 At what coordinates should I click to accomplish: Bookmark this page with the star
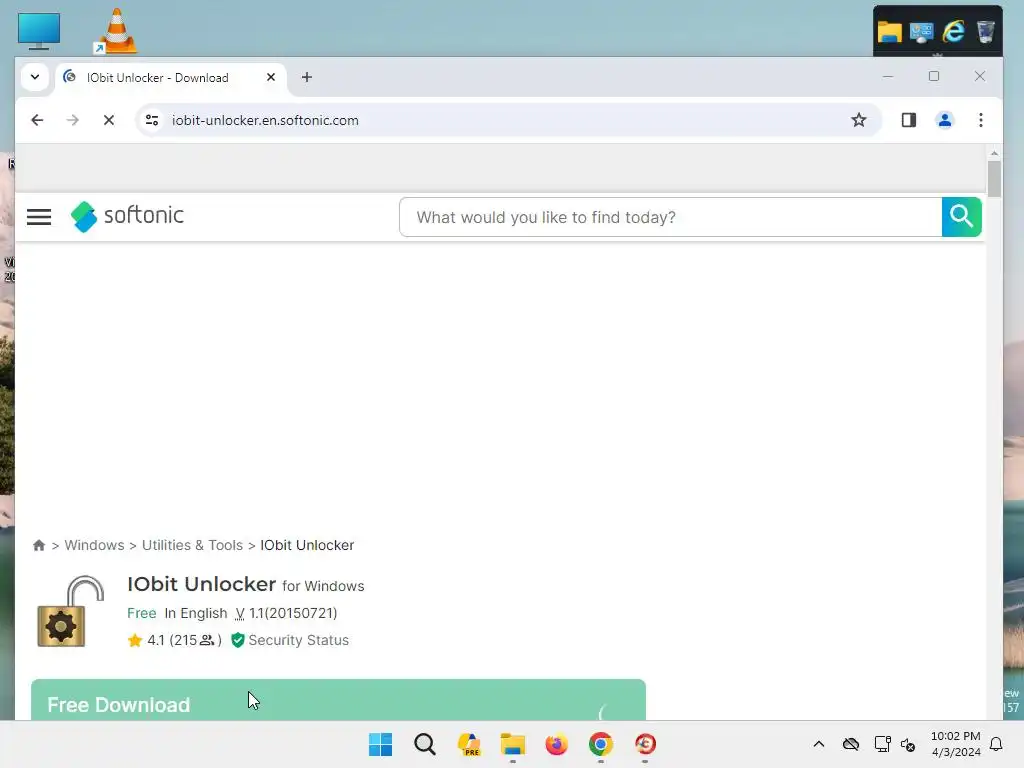[858, 120]
